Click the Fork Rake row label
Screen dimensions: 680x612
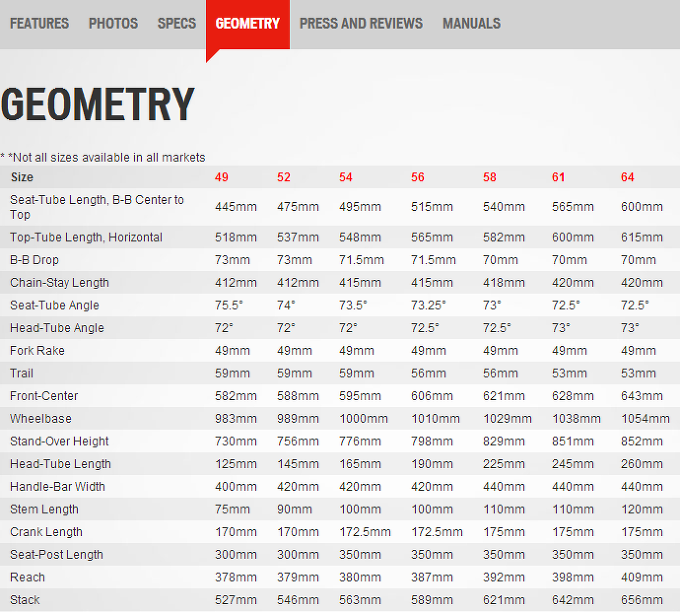coord(37,350)
